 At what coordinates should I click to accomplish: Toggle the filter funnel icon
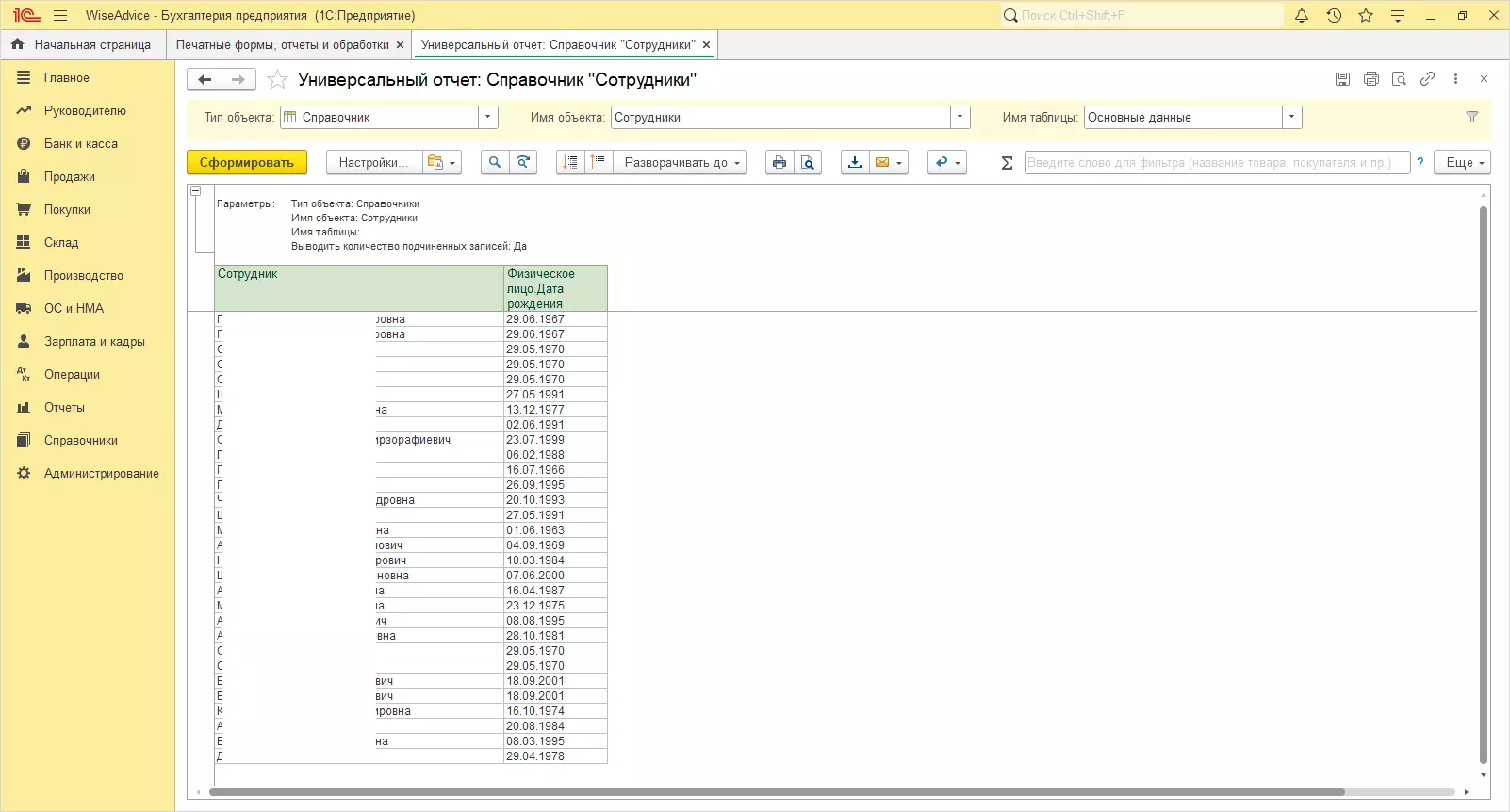point(1471,118)
